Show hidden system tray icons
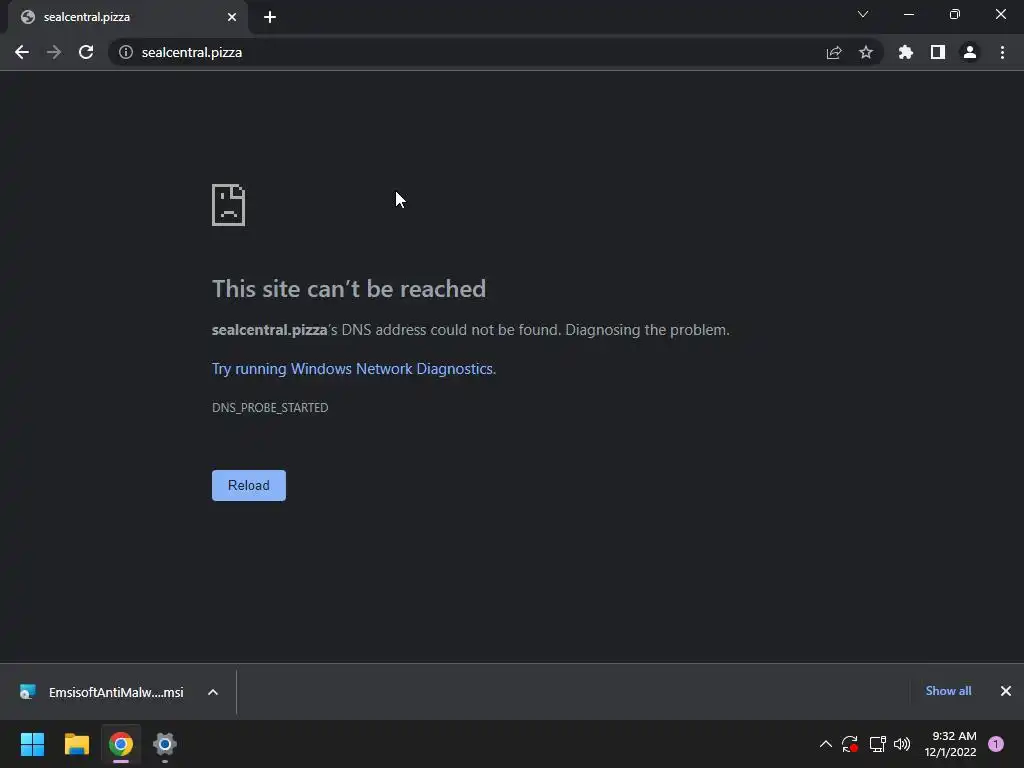Screen dimensions: 1024x768 pos(825,744)
